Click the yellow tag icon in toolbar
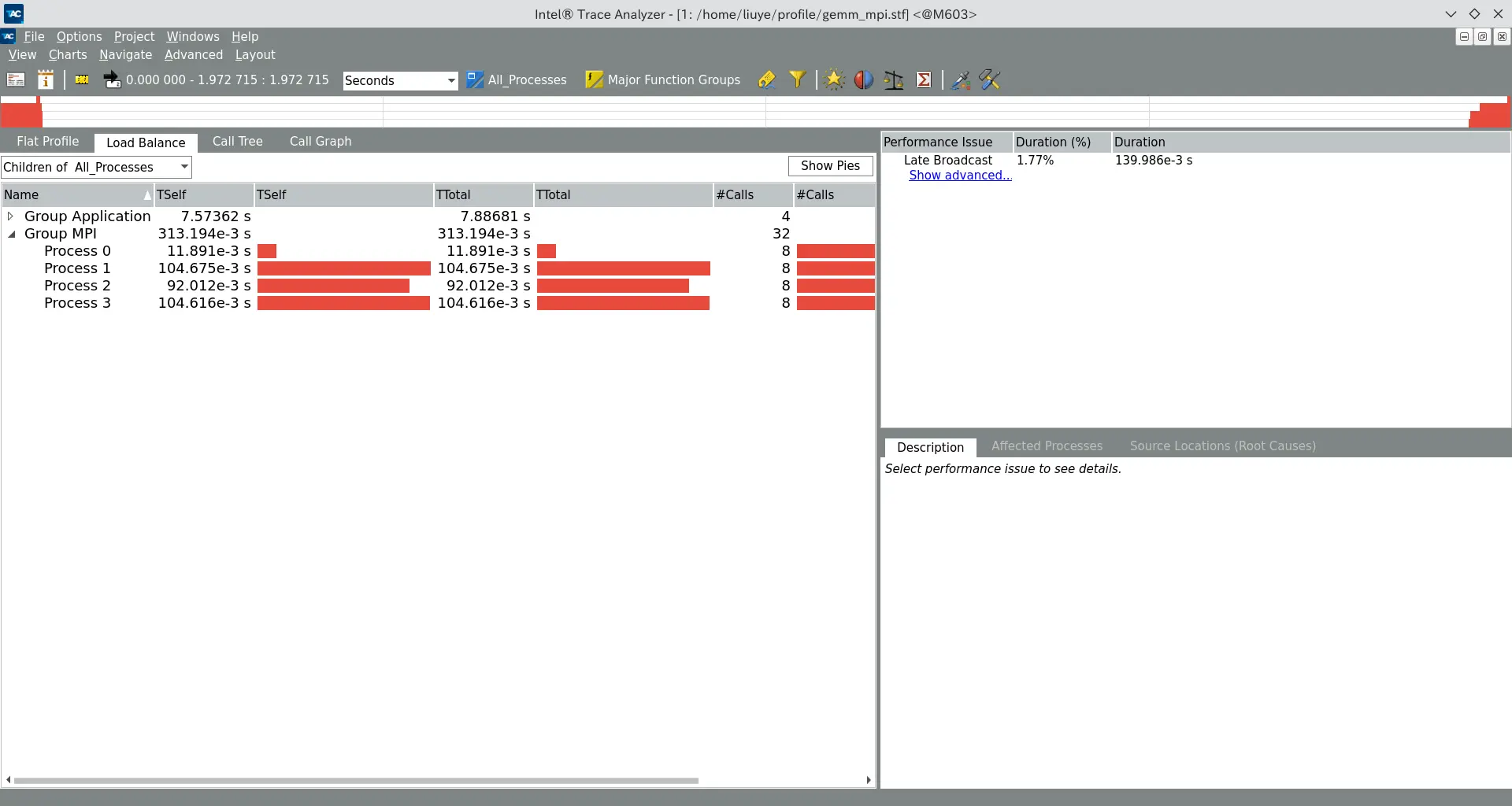Image resolution: width=1512 pixels, height=806 pixels. coord(766,79)
